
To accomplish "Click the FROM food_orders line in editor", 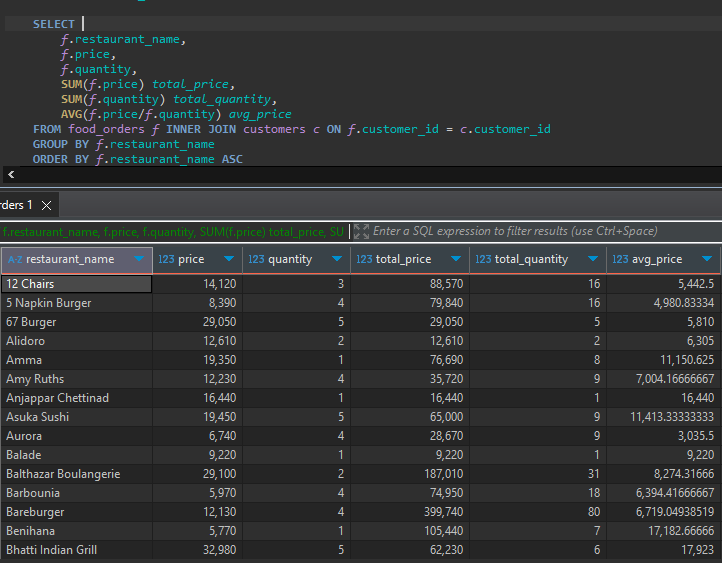I will (291, 129).
